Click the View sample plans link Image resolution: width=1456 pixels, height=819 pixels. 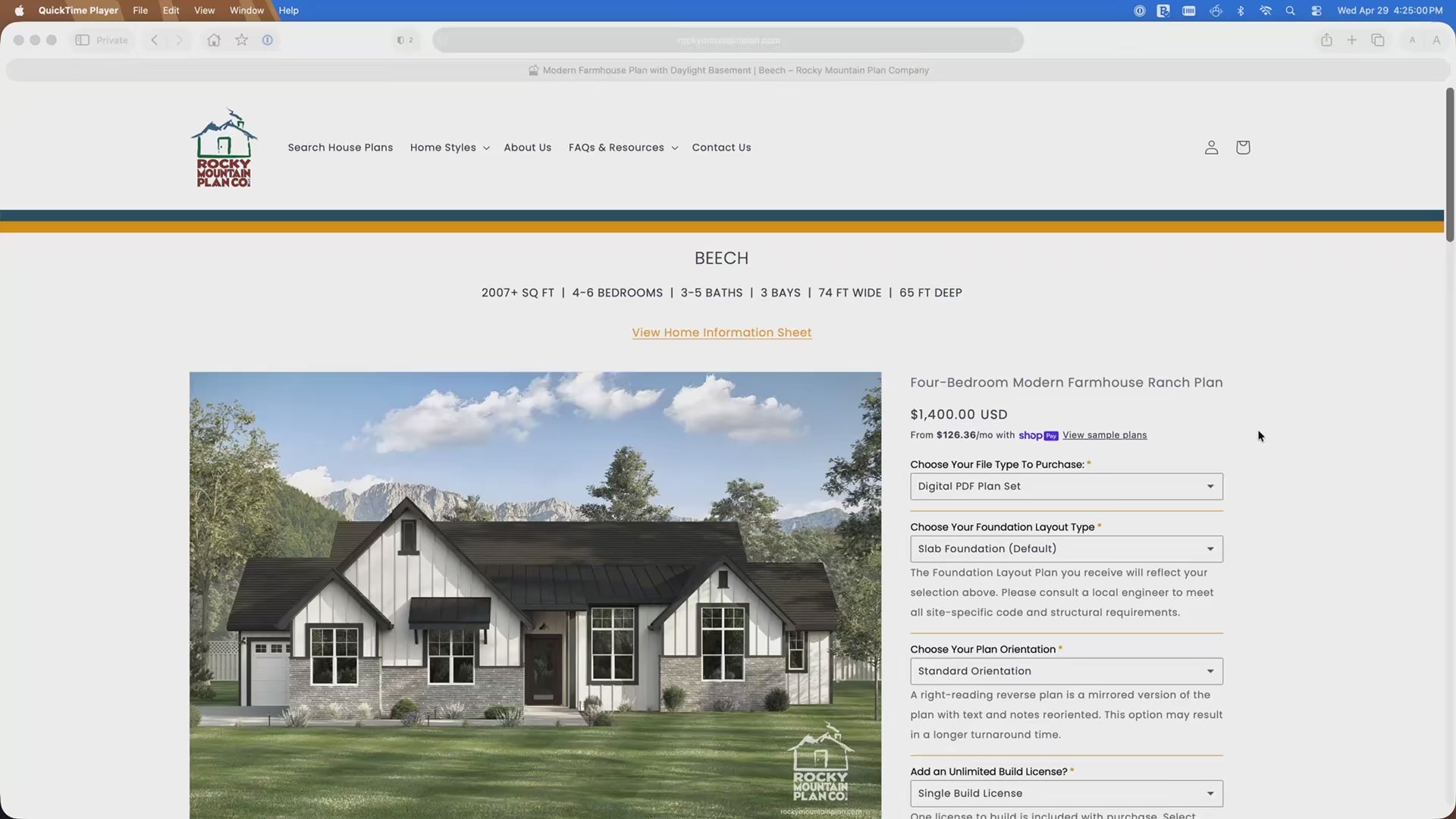tap(1104, 435)
